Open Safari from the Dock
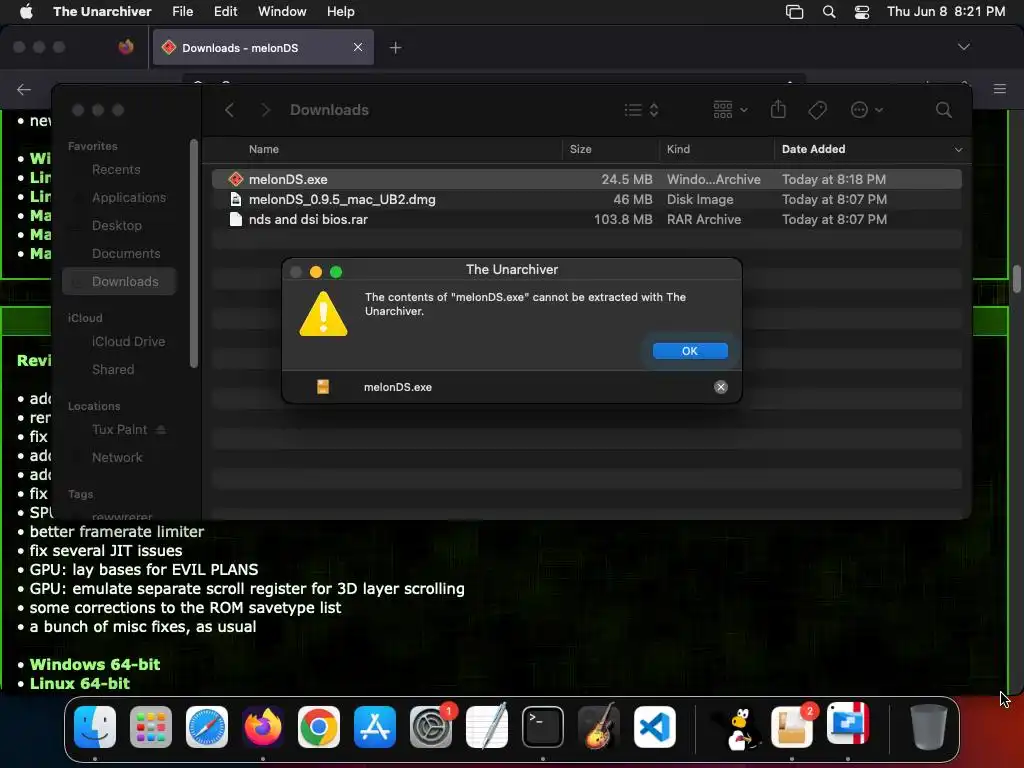Image resolution: width=1024 pixels, height=768 pixels. coord(207,726)
